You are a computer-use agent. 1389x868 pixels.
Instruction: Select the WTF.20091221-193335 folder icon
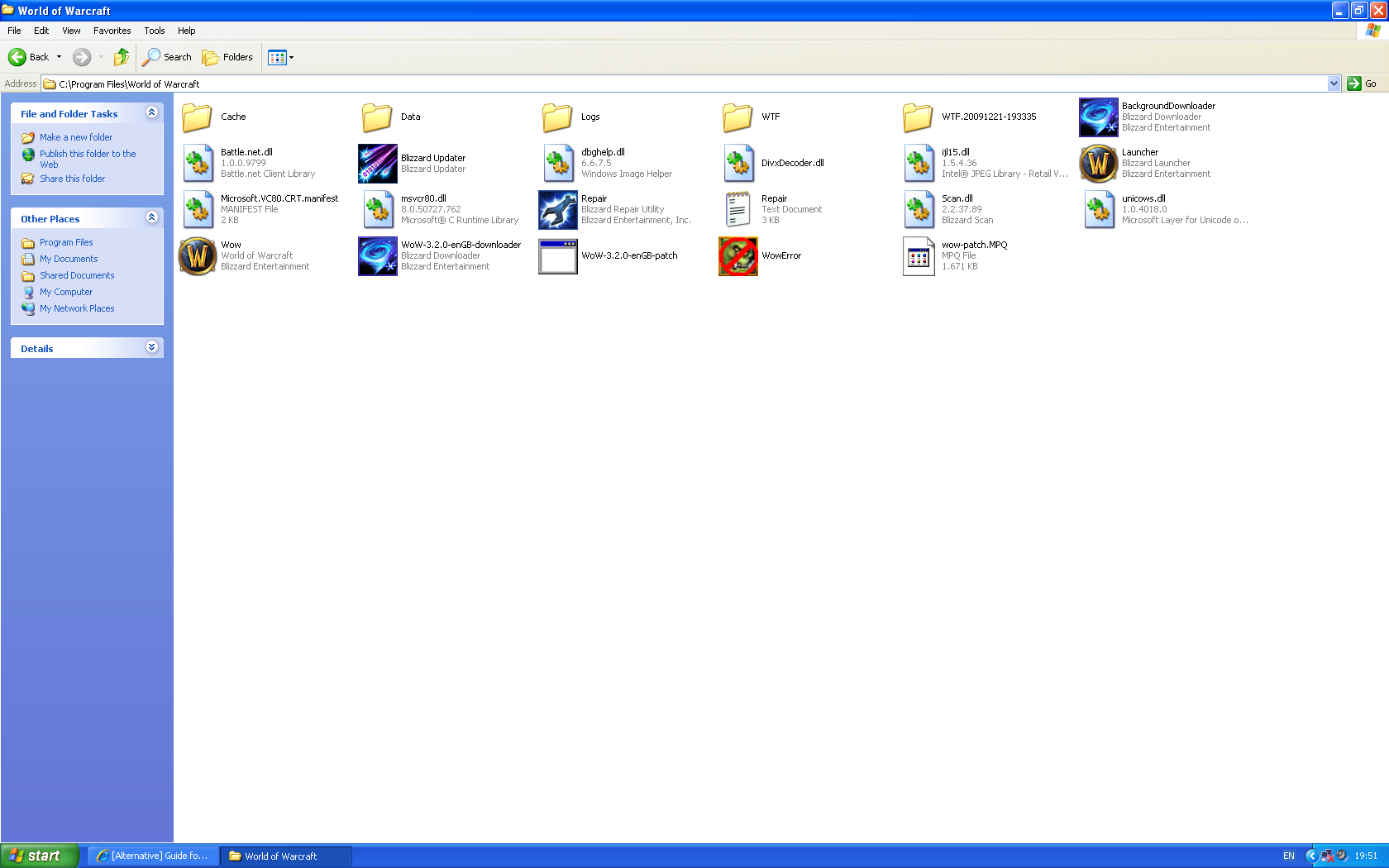[x=919, y=117]
